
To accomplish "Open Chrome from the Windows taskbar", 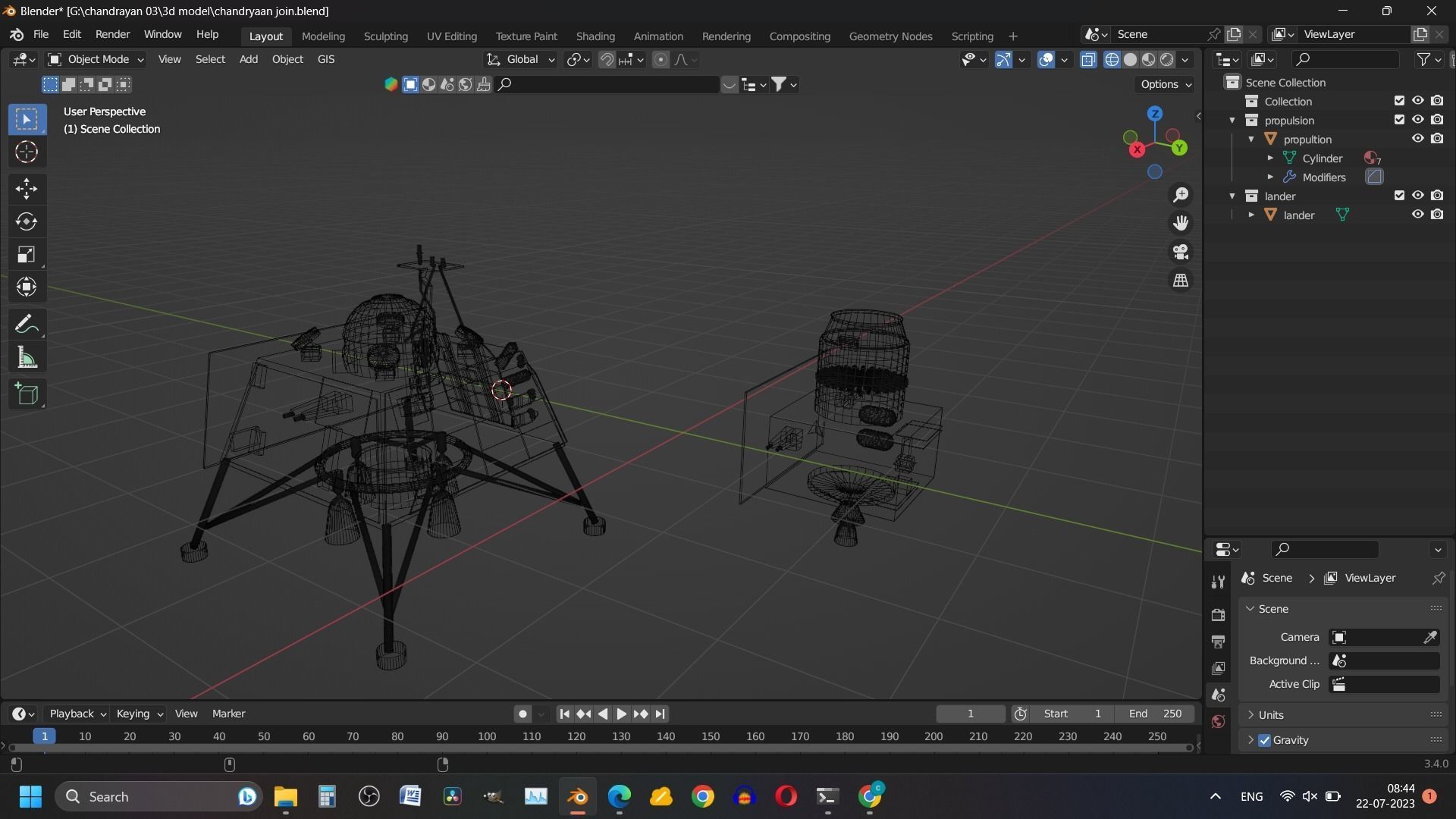I will [x=703, y=797].
